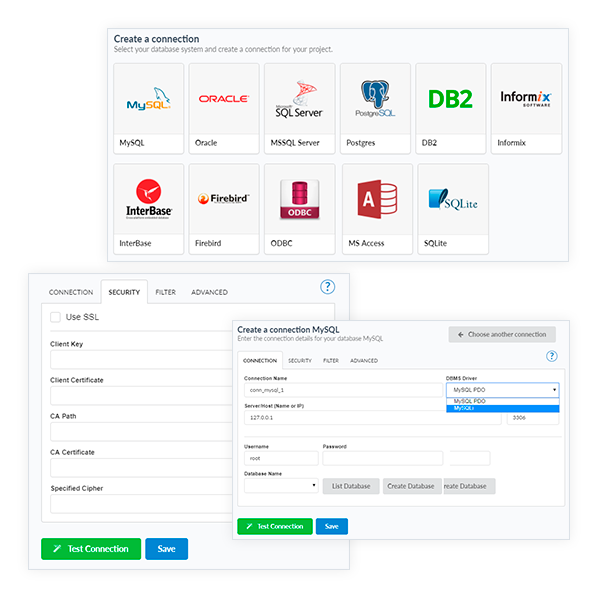Expand the DBMS Driver dropdown

(502, 390)
